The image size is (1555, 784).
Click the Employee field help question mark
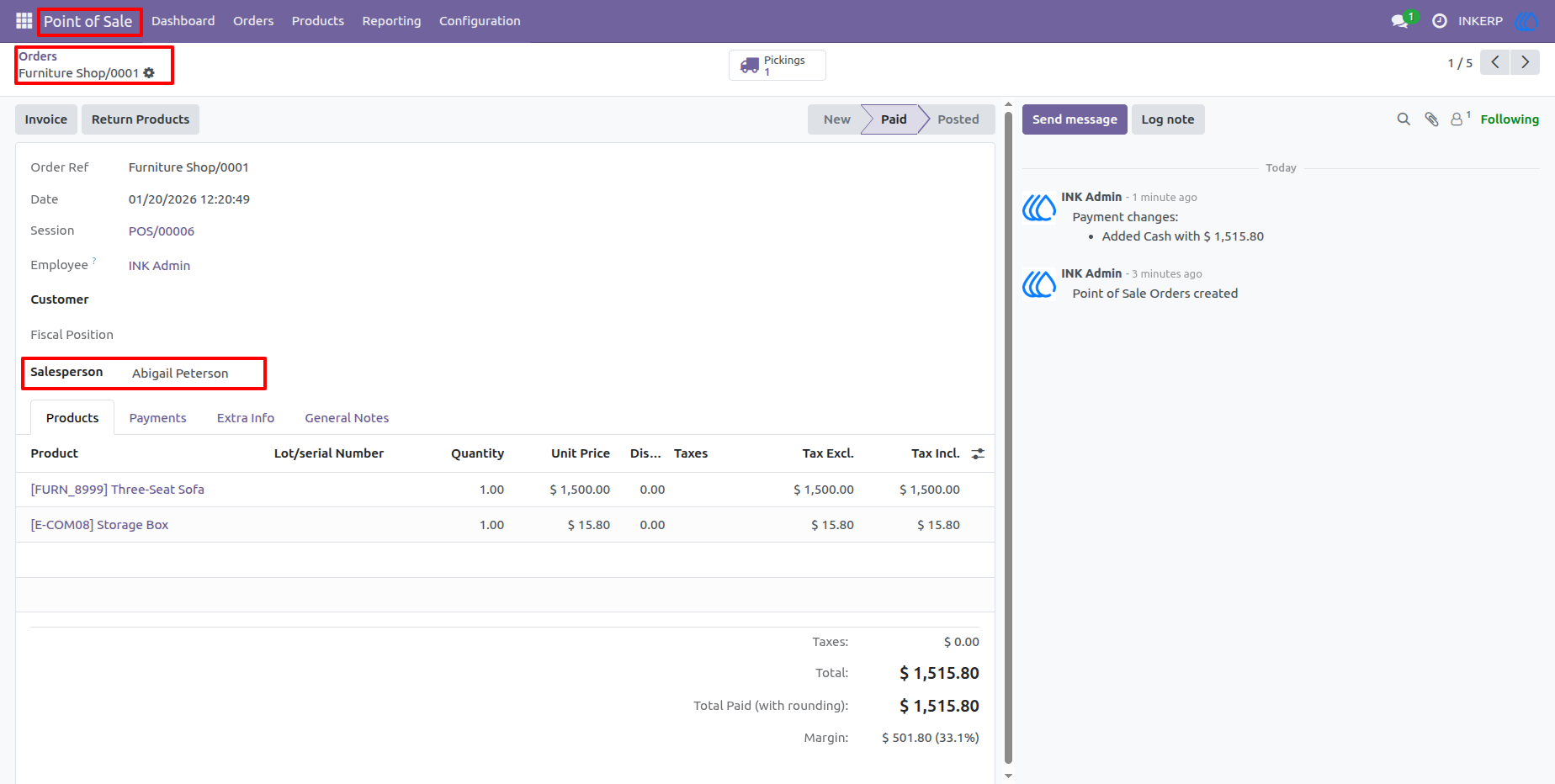94,261
